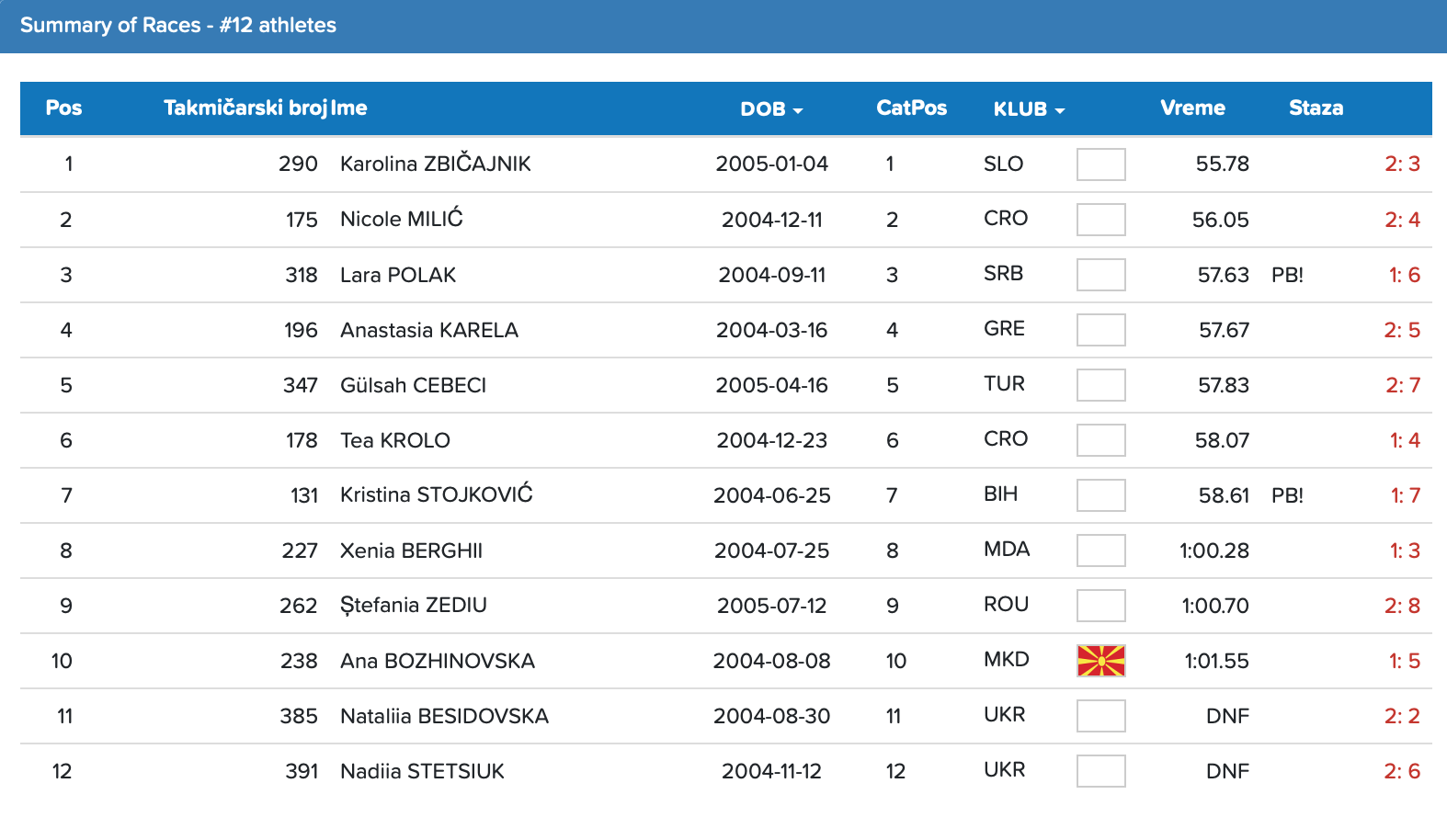The width and height of the screenshot is (1447, 840).
Task: Click the flag placeholder beside MDA
Action: point(1100,551)
